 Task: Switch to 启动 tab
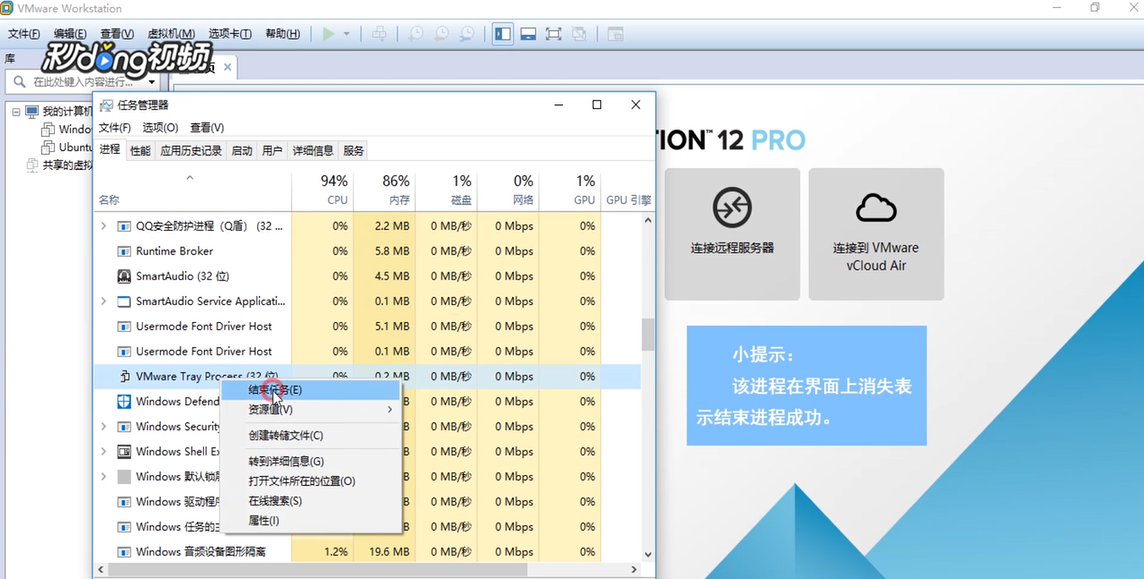click(x=241, y=151)
